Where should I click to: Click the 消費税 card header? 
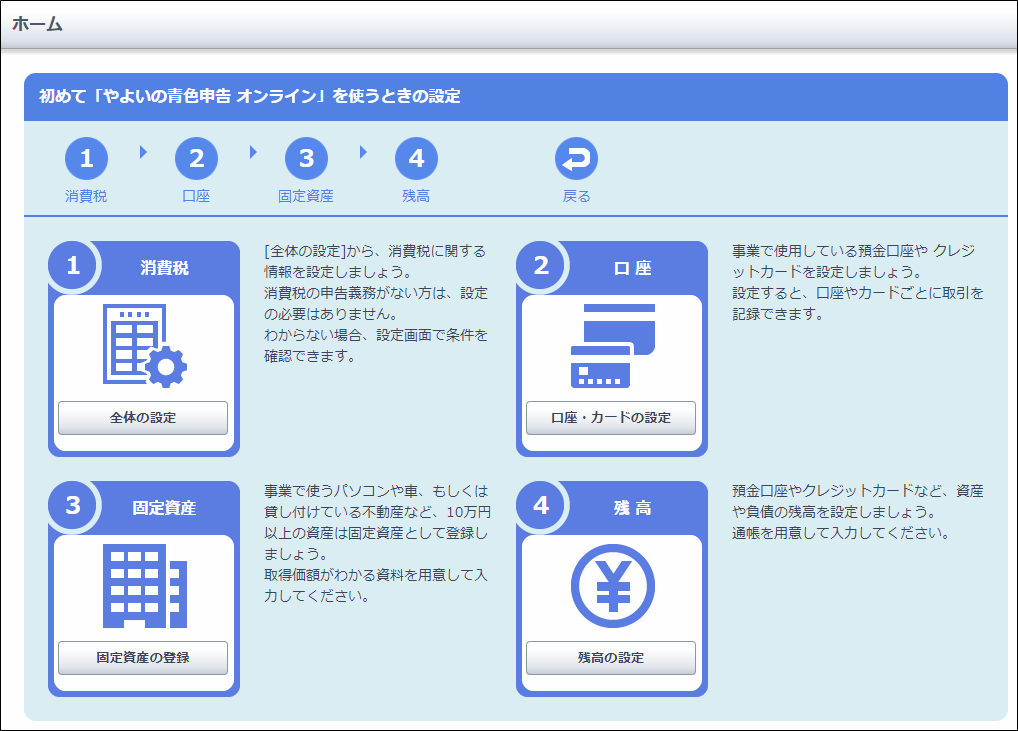(164, 268)
